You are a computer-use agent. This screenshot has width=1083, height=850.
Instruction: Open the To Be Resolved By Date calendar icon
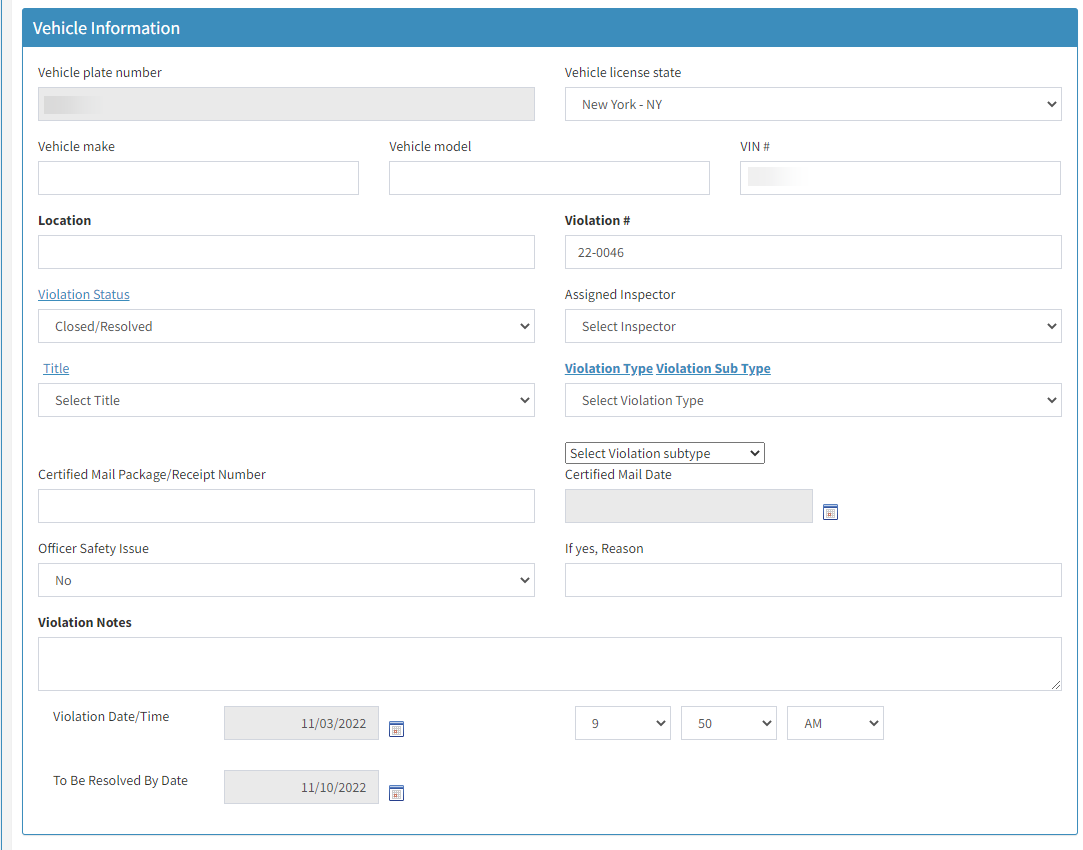pyautogui.click(x=396, y=793)
